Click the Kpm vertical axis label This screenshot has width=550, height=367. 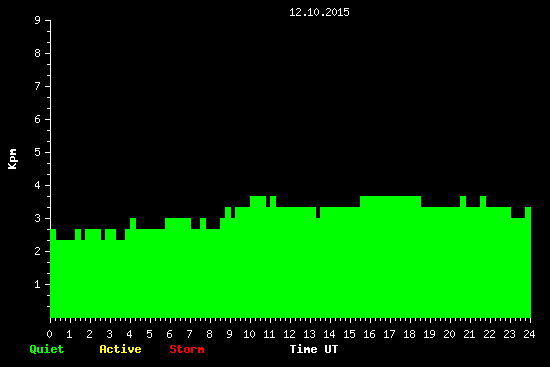(x=13, y=159)
